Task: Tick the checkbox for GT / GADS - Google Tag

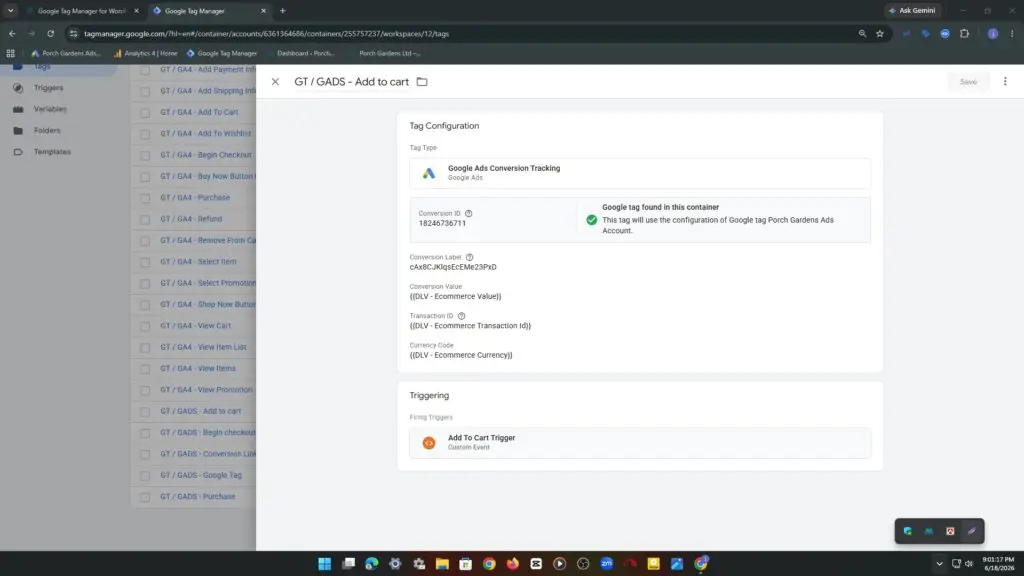Action: click(145, 475)
